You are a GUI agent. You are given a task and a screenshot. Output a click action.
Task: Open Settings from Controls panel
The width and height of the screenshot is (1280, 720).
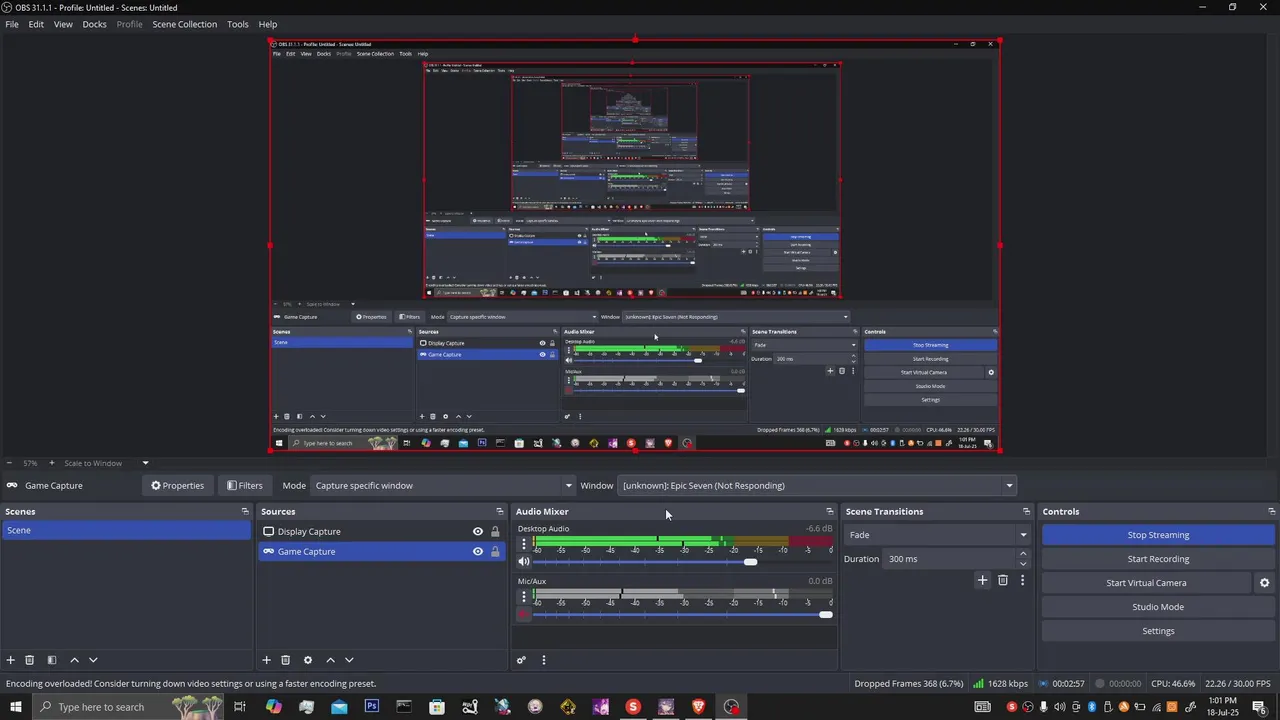pyautogui.click(x=1158, y=631)
